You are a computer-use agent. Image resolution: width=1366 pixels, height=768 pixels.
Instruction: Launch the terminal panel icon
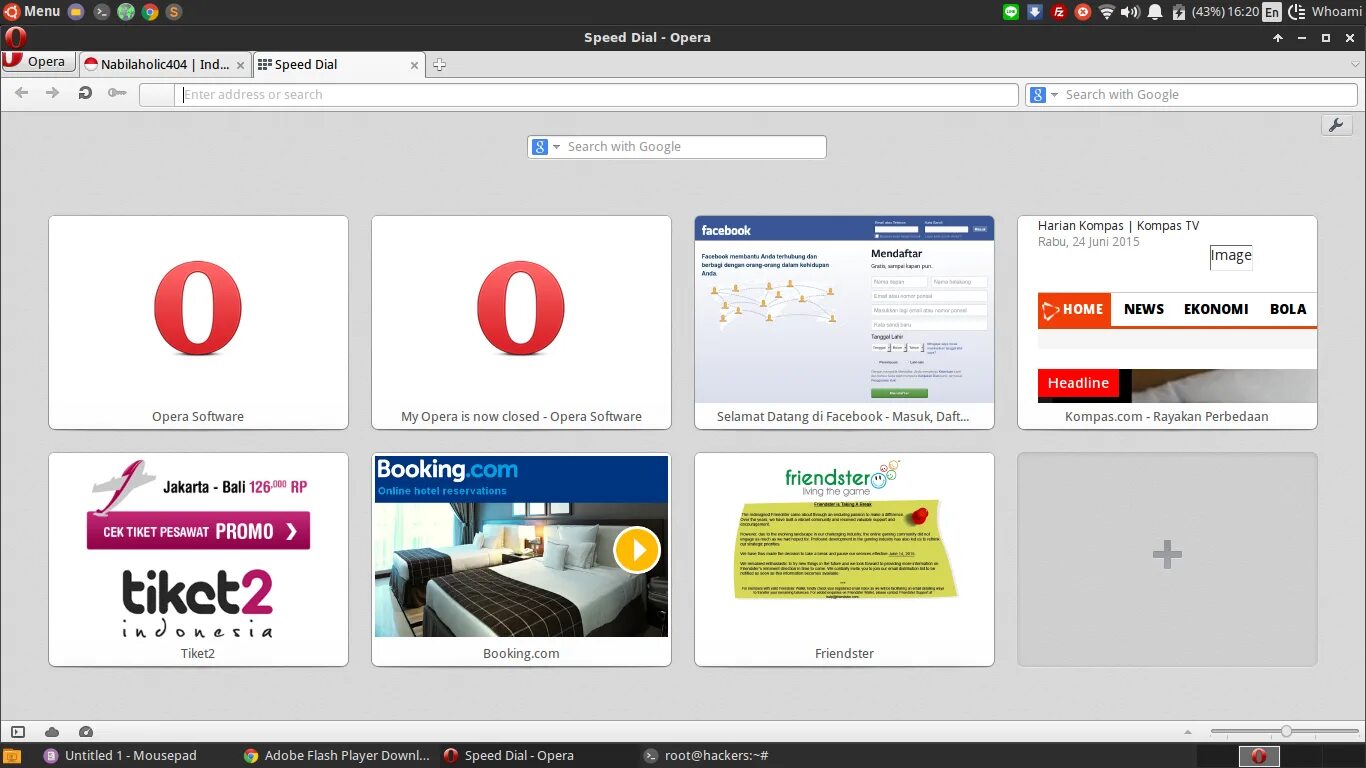[x=101, y=12]
